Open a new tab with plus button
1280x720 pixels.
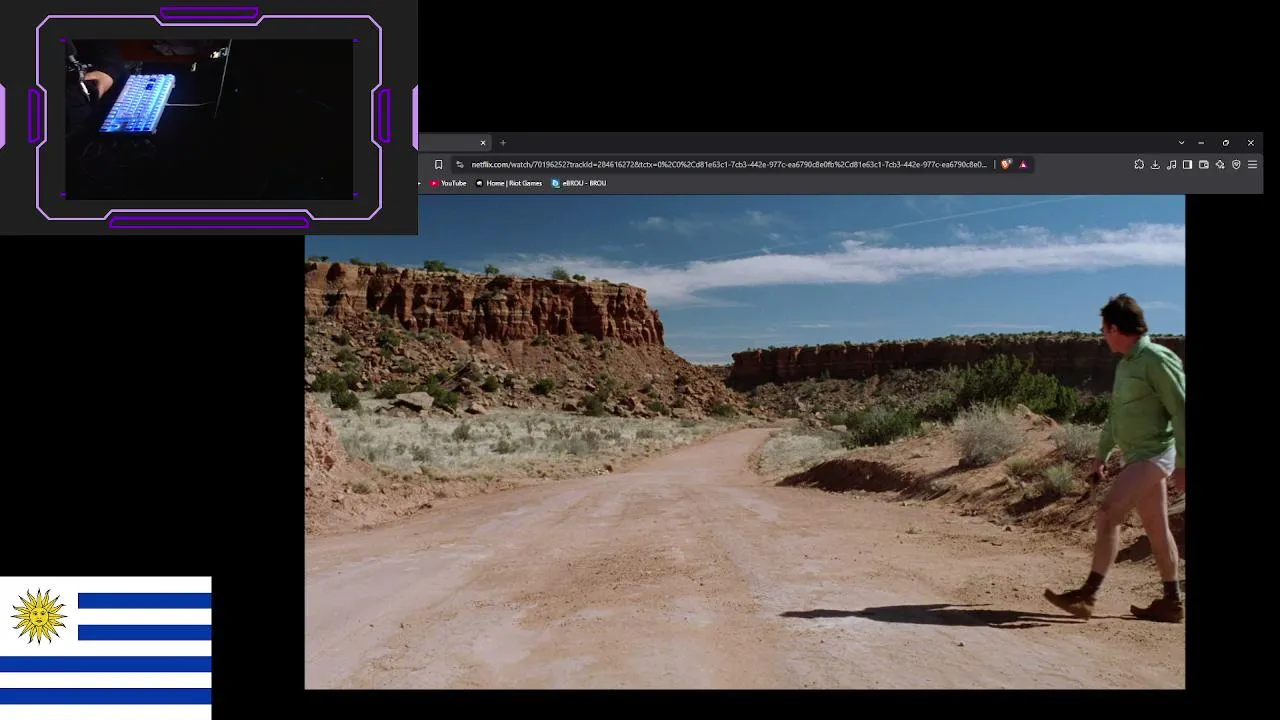(x=503, y=143)
